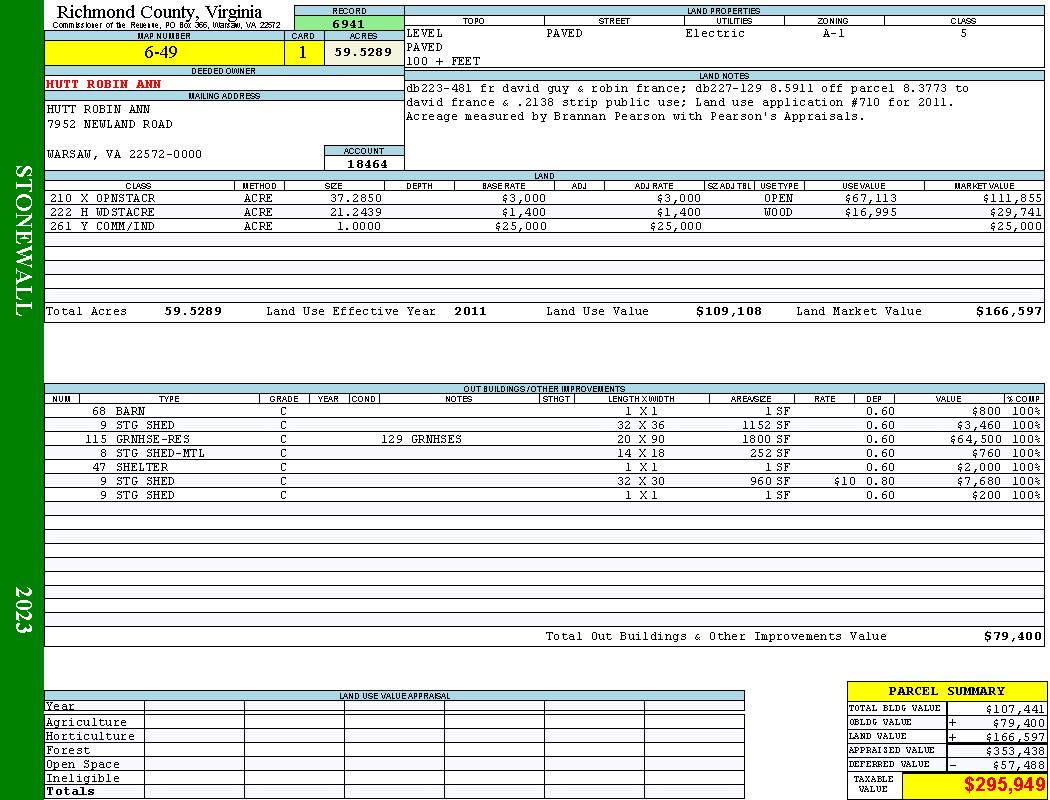Click the Ineligible row label

tap(82, 779)
